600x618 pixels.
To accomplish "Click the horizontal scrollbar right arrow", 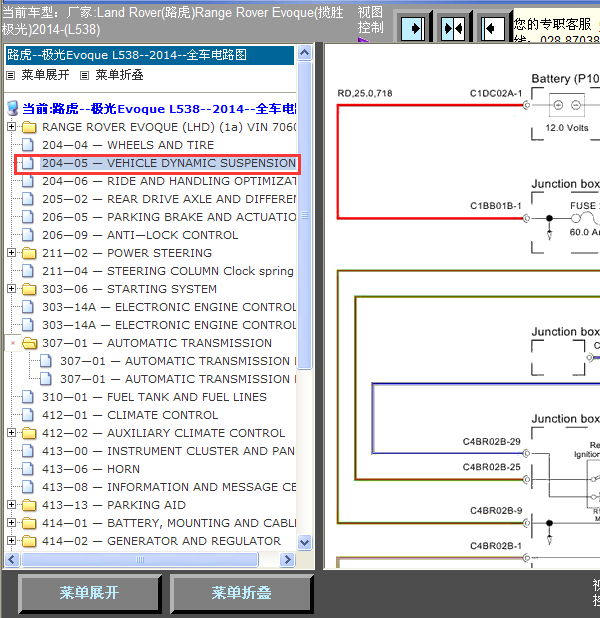I will tap(287, 559).
